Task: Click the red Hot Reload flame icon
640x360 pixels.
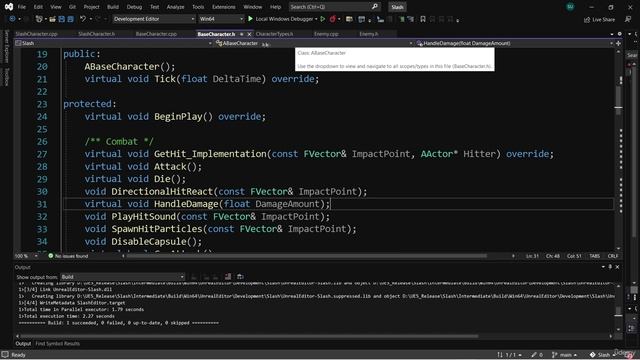Action: [333, 19]
